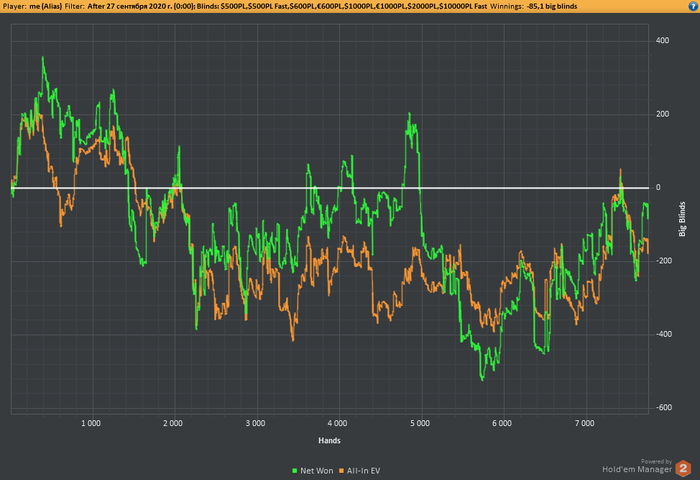
Task: Click the 2 000 hands axis label
Action: (x=173, y=423)
